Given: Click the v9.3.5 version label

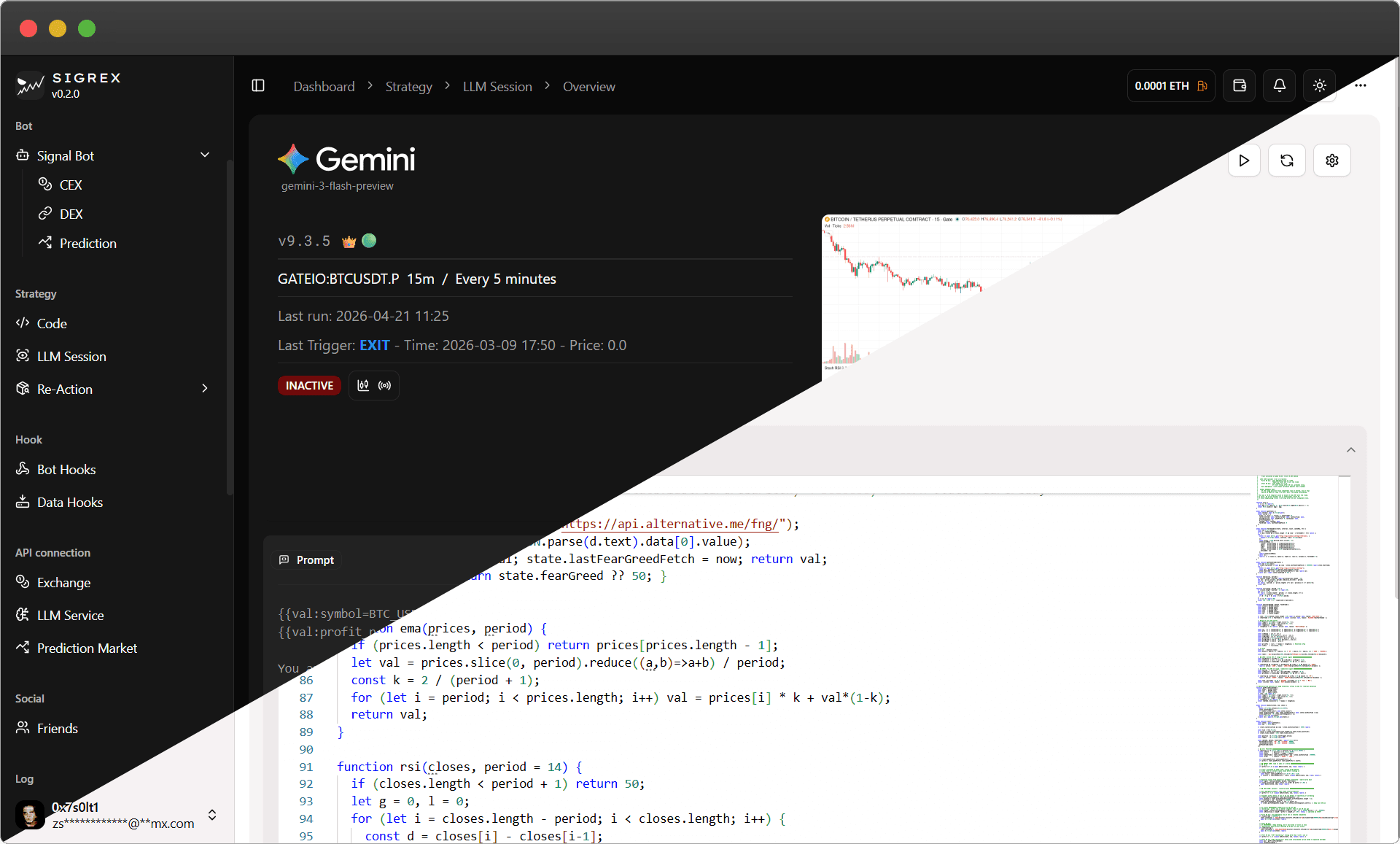Looking at the screenshot, I should (x=304, y=241).
